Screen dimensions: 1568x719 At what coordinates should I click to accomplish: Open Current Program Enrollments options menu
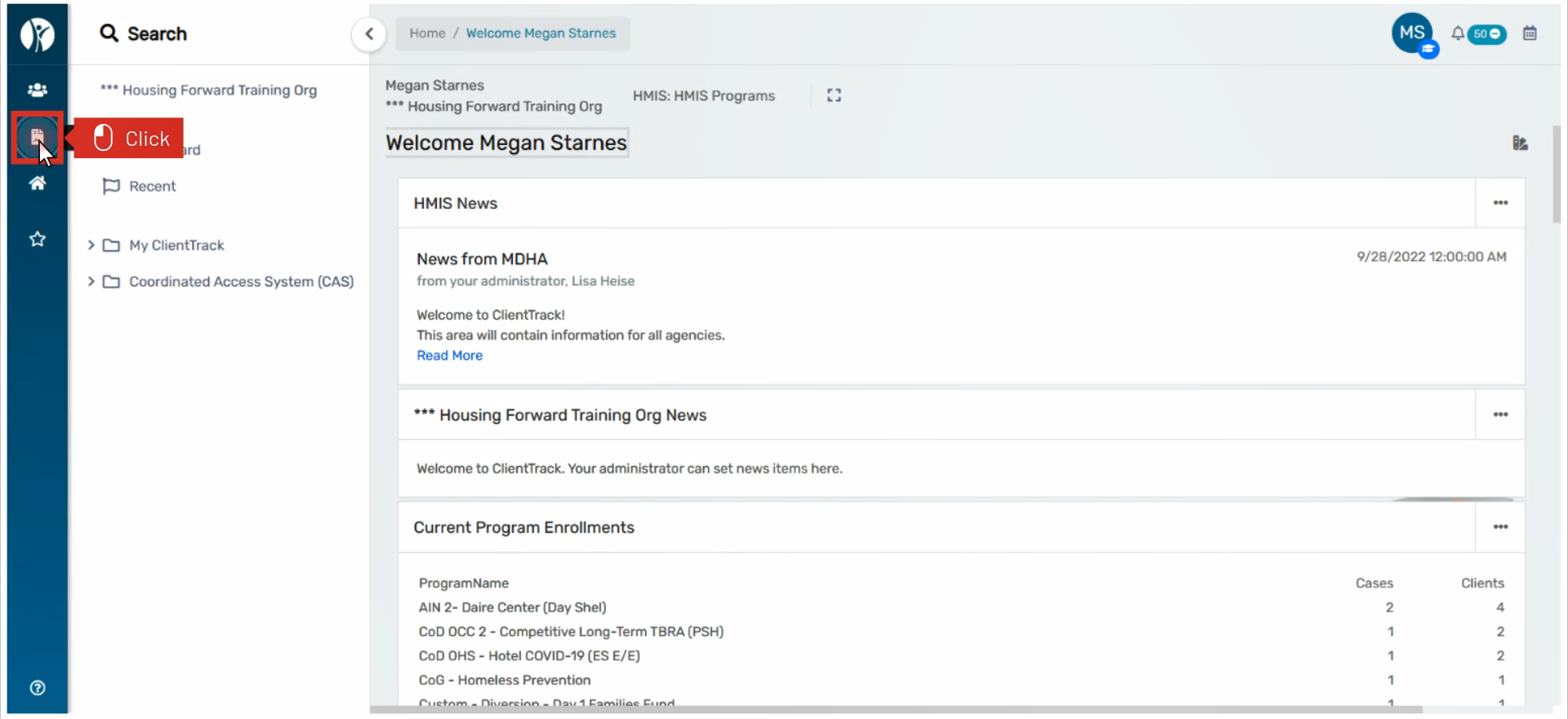click(1500, 527)
